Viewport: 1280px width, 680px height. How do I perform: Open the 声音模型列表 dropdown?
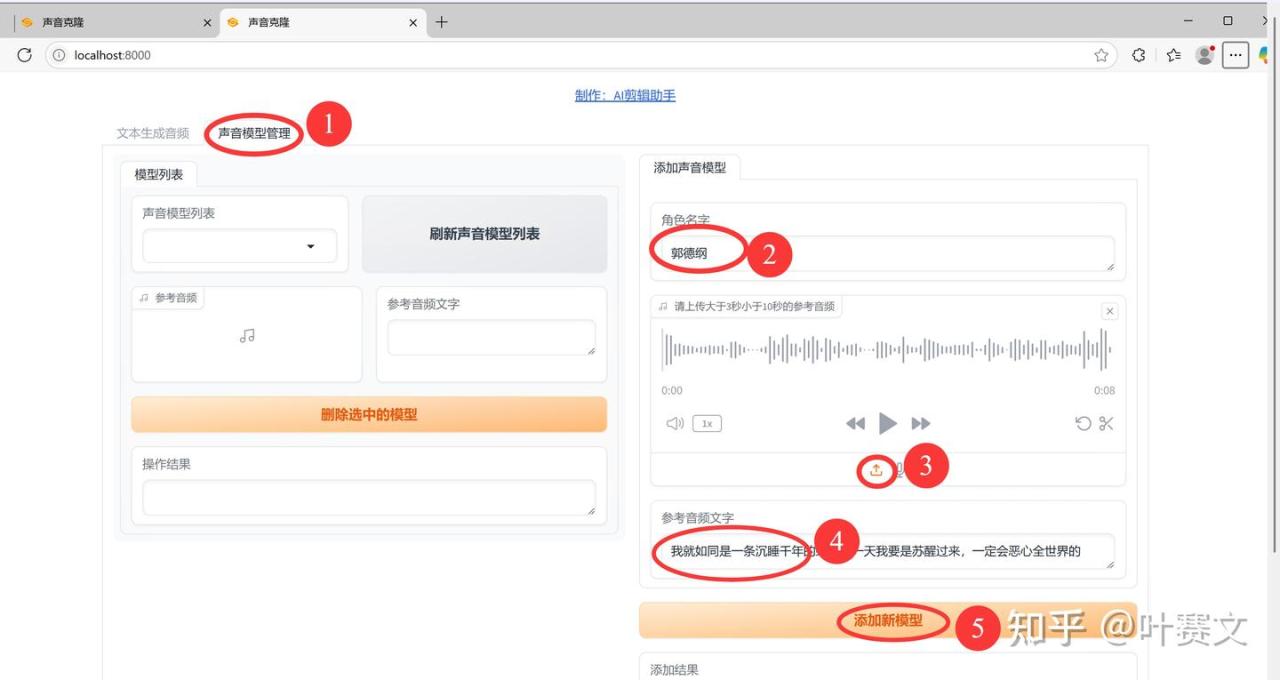[x=240, y=246]
